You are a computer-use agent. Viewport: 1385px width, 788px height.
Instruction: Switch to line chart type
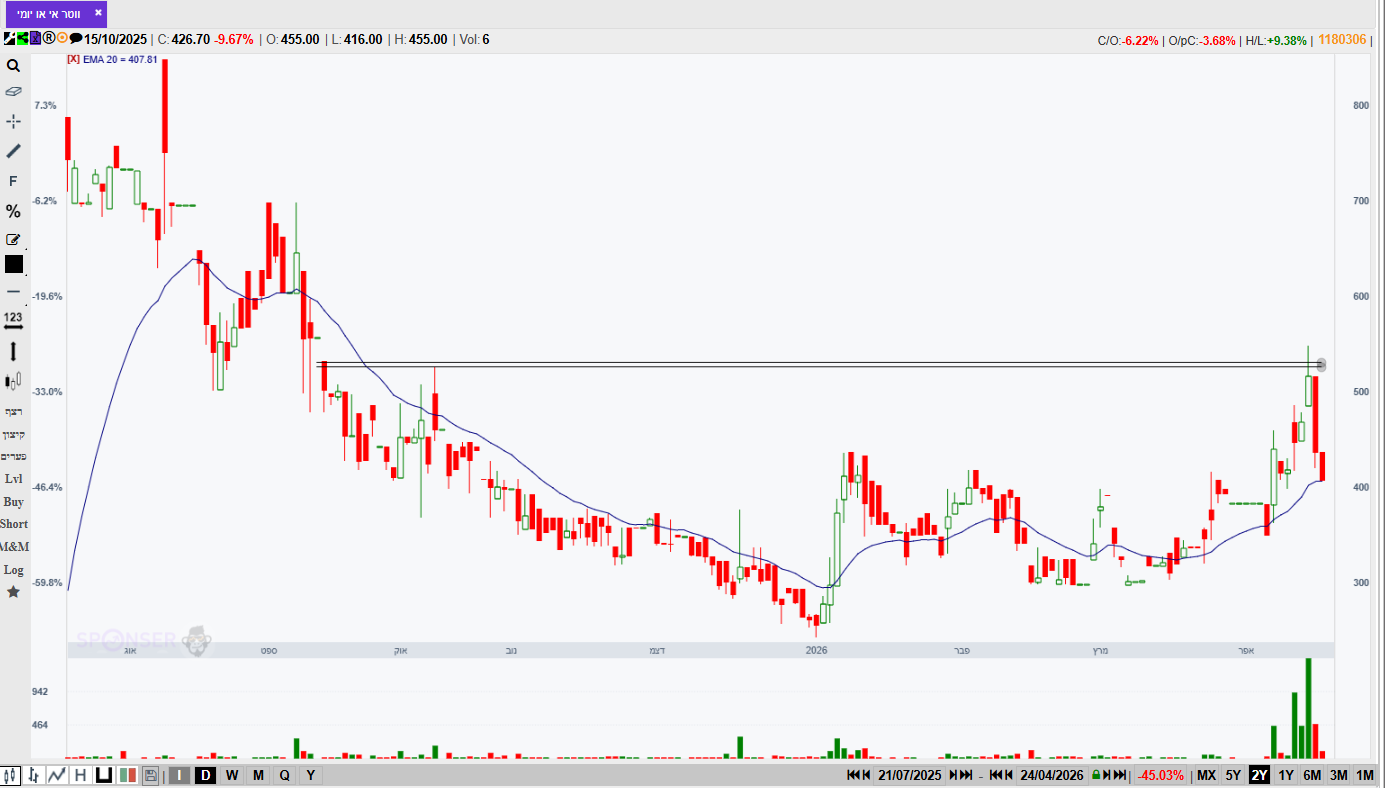click(x=57, y=775)
